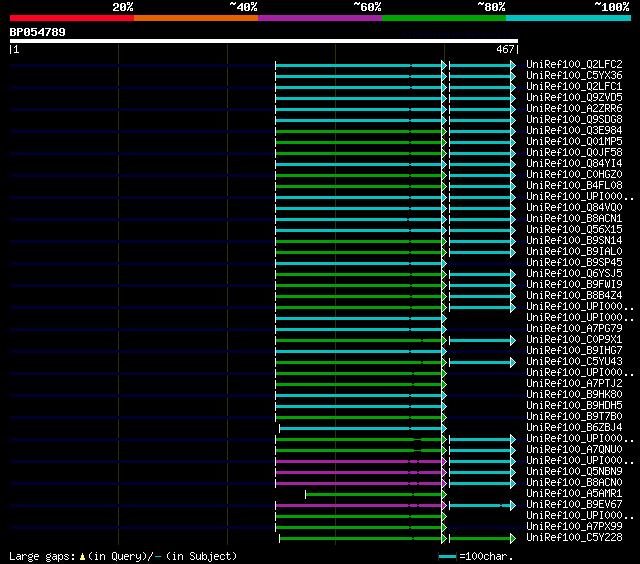Click the query end position 467 label
640x564 pixels.
point(505,49)
